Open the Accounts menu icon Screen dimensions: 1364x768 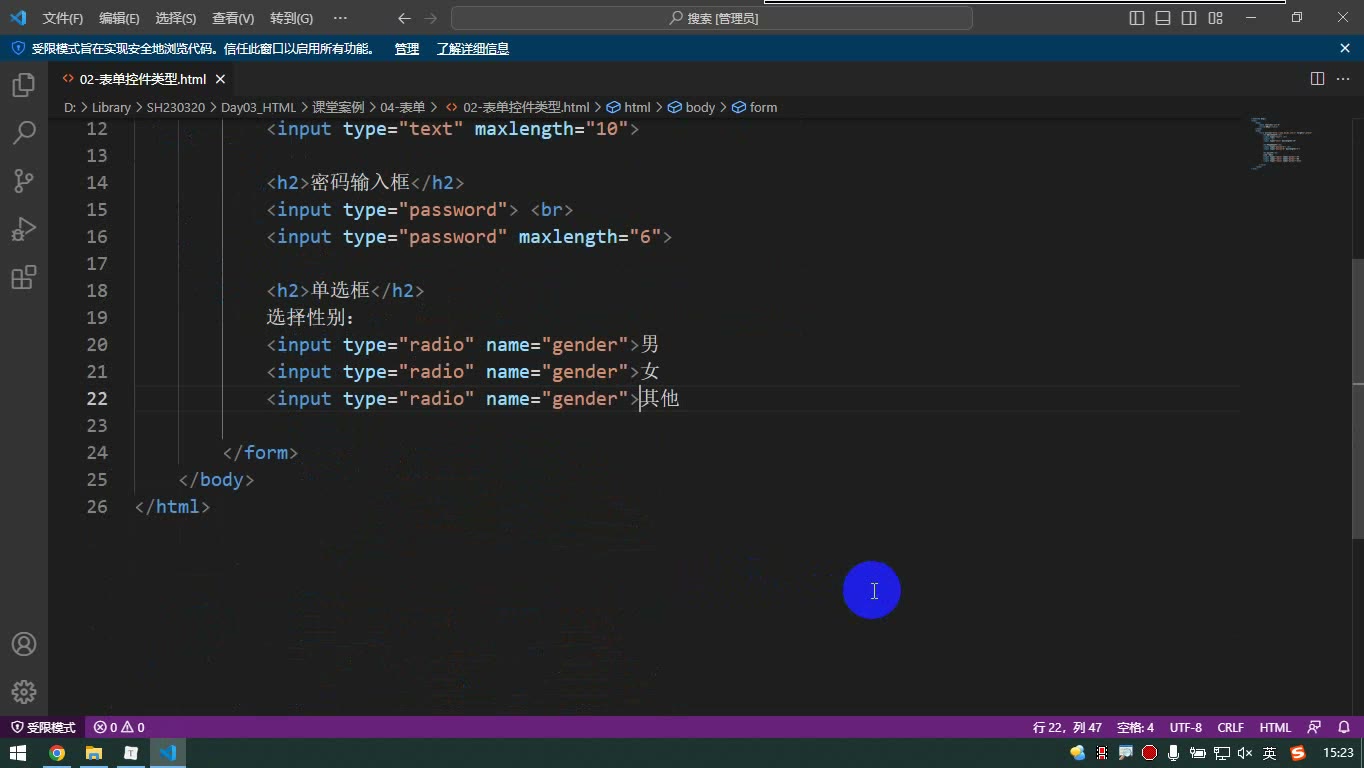click(24, 644)
